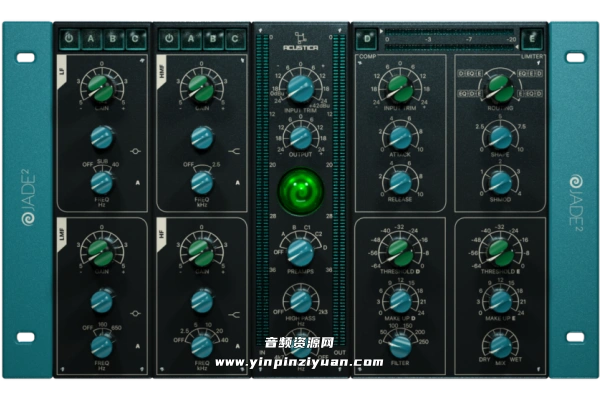
Task: Click the right arrow marker beside the D button
Action: 381,31
